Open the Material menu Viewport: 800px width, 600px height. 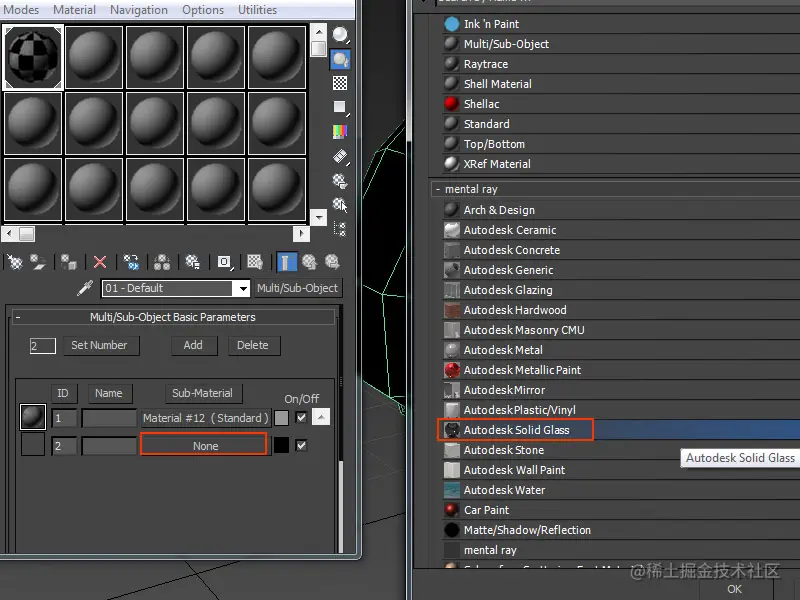(74, 10)
